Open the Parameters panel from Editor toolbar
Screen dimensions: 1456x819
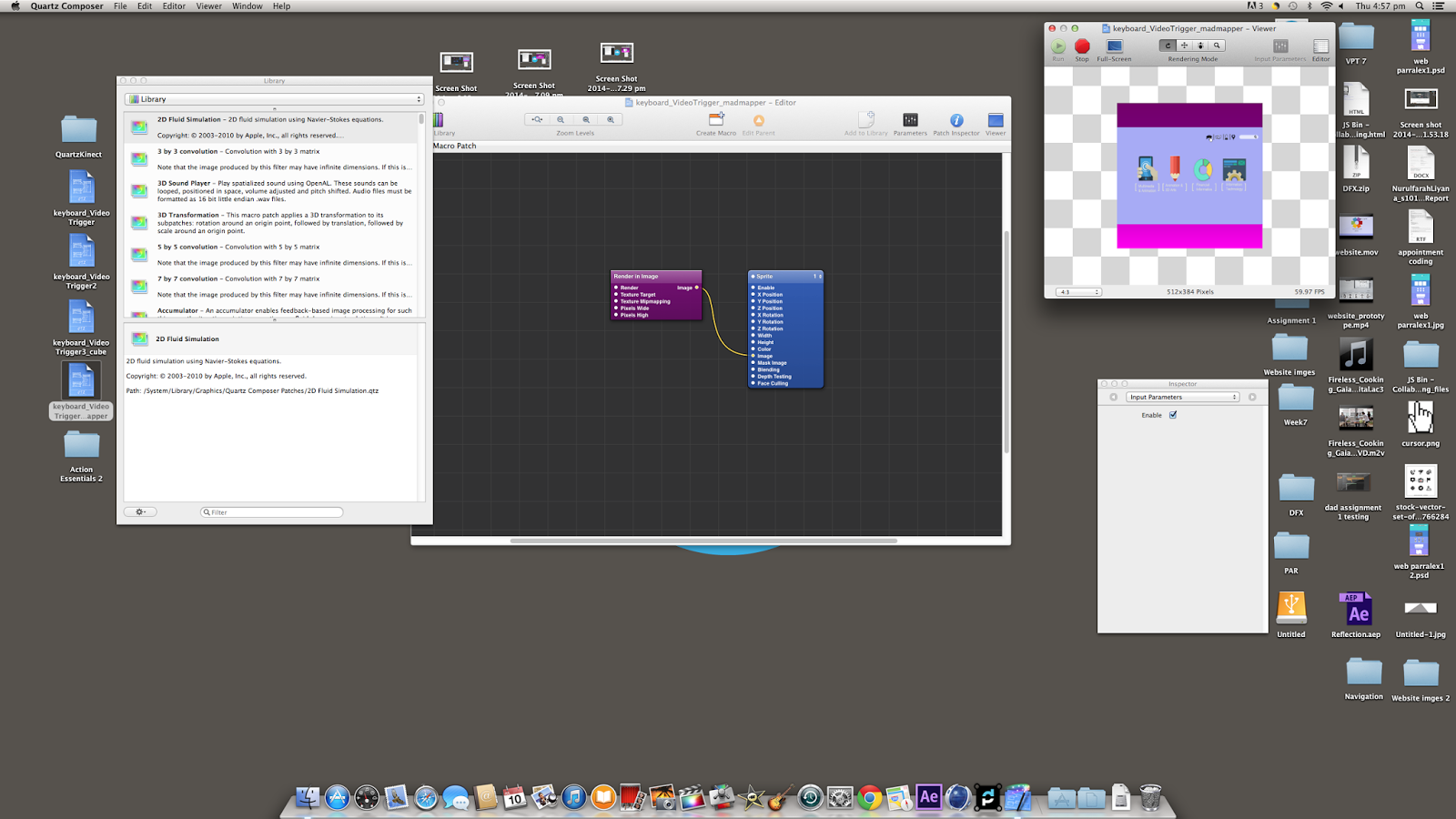pyautogui.click(x=910, y=120)
